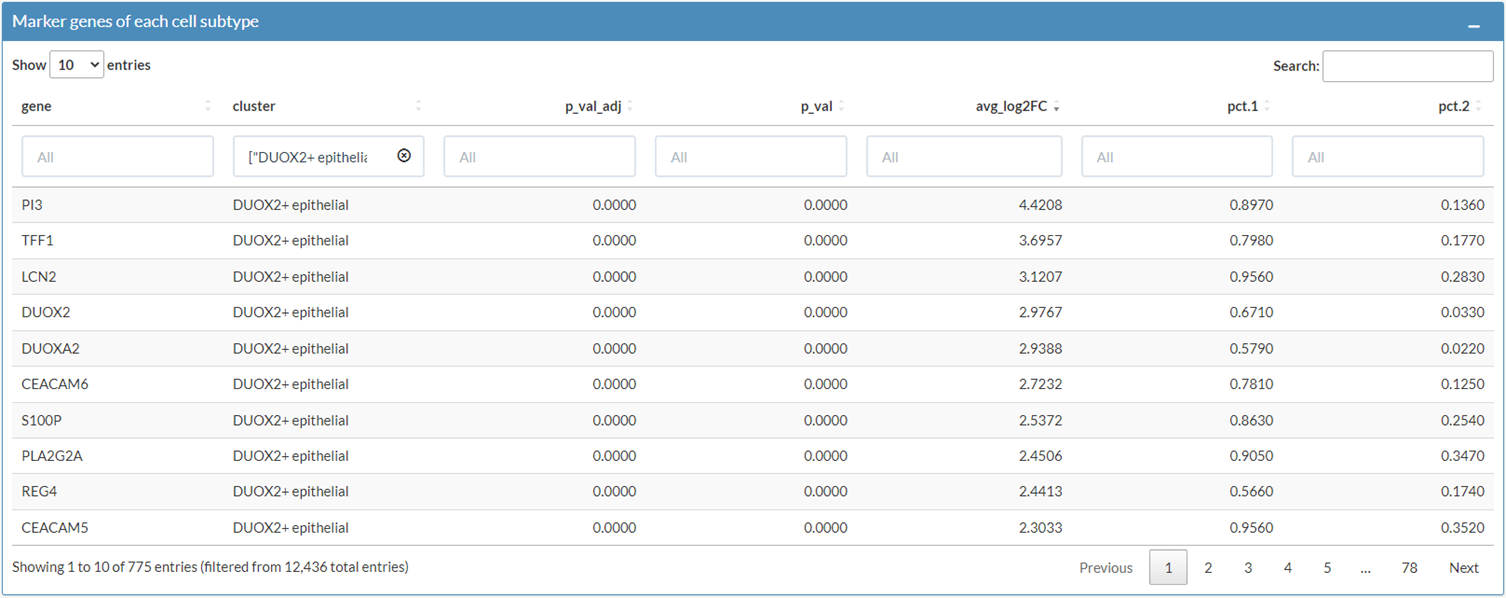Sort by p_val_adj column
Screen dimensions: 1506x598
pos(593,106)
